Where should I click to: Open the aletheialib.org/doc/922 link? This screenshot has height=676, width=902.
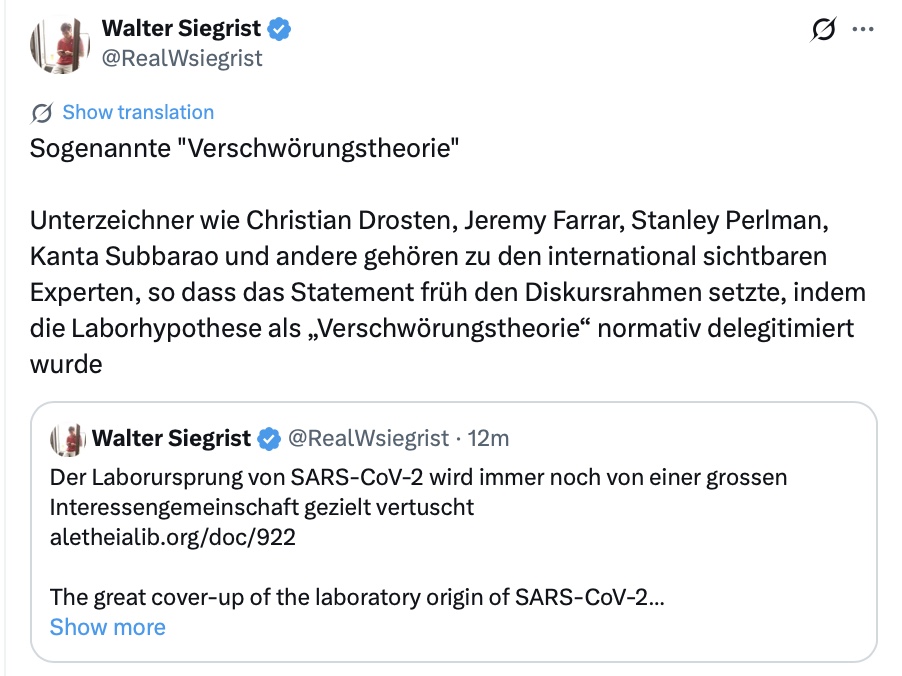click(x=173, y=537)
